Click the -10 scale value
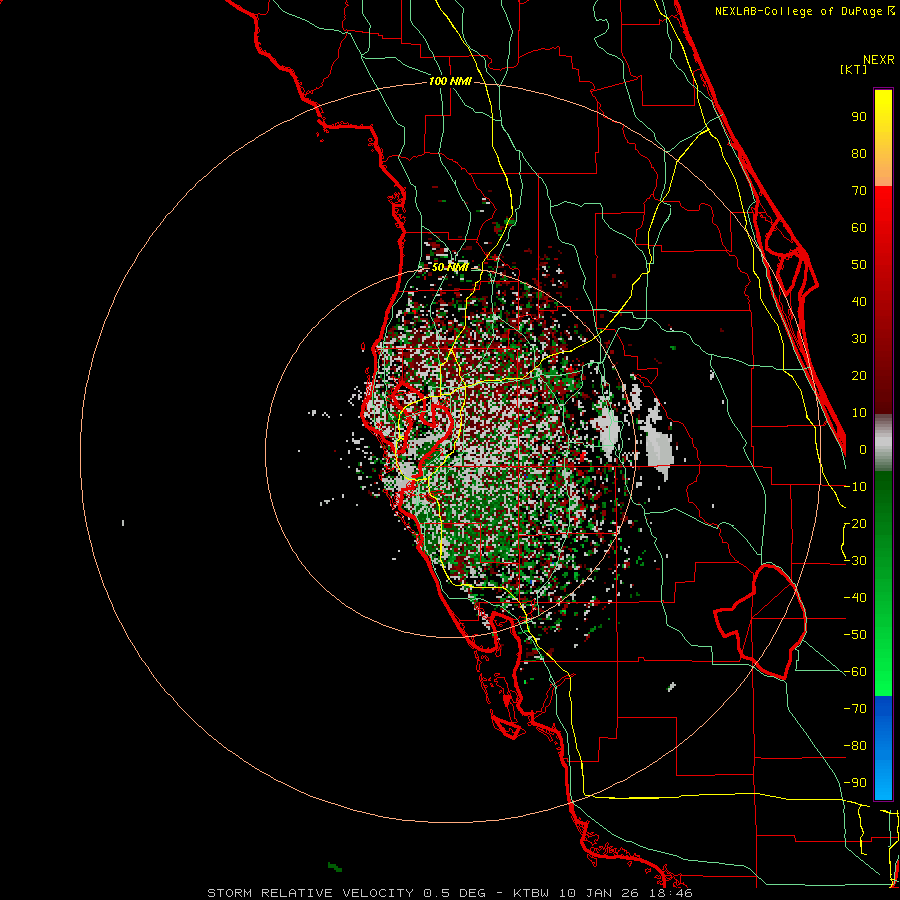This screenshot has width=900, height=900. coord(855,487)
